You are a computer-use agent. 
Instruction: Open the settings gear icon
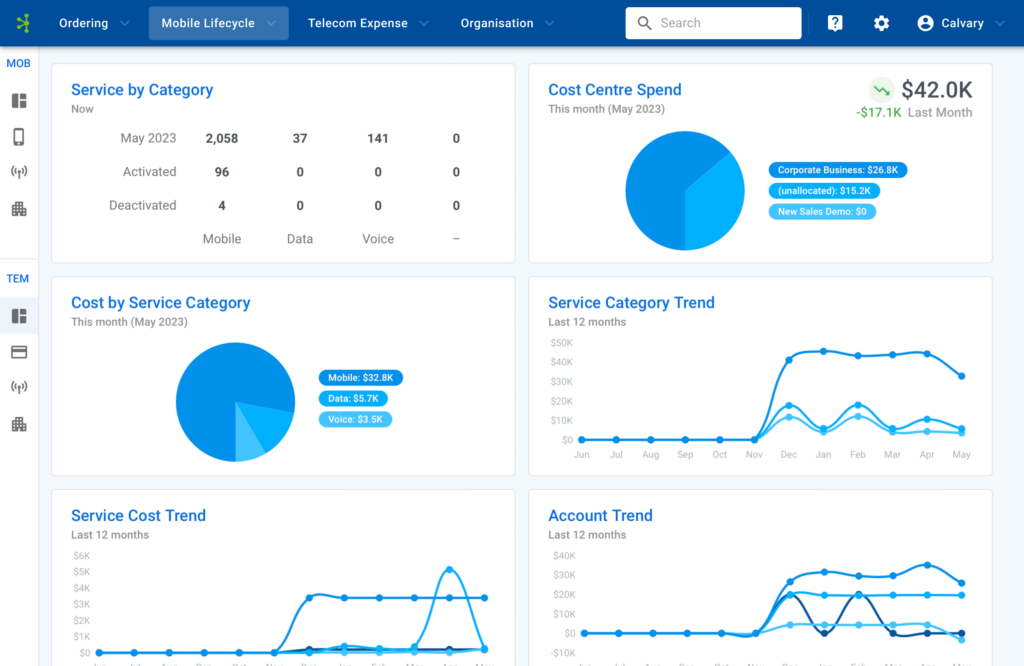[881, 22]
